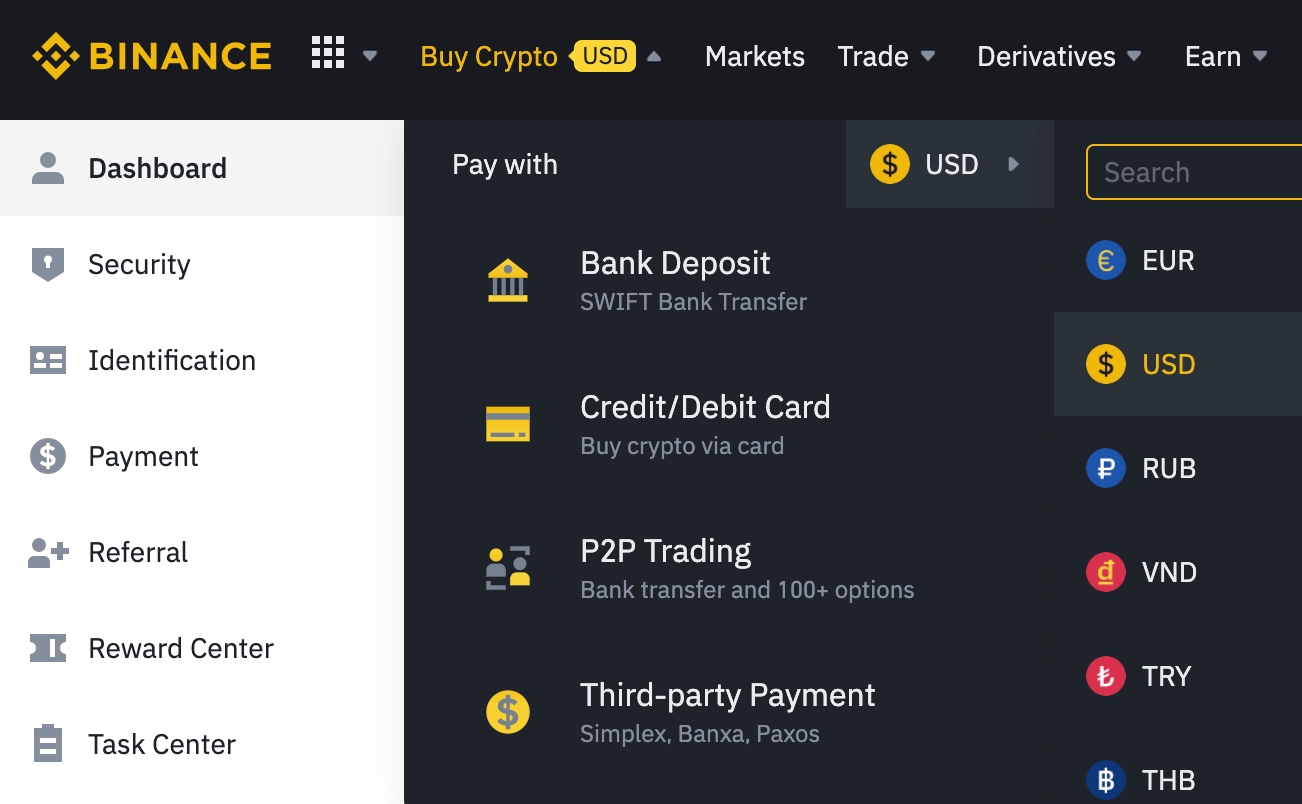
Task: Expand the Pay with USD currency selector
Action: (x=948, y=164)
